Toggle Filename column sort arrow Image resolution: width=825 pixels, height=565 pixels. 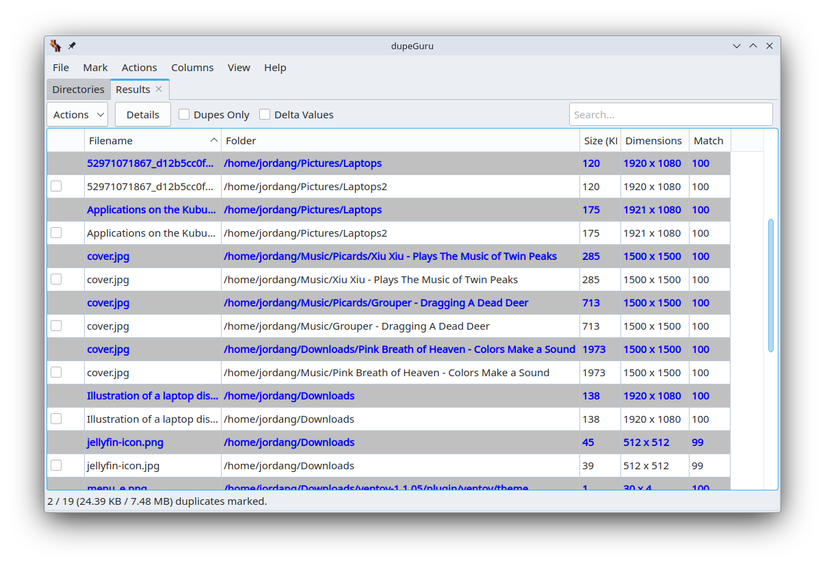[214, 140]
